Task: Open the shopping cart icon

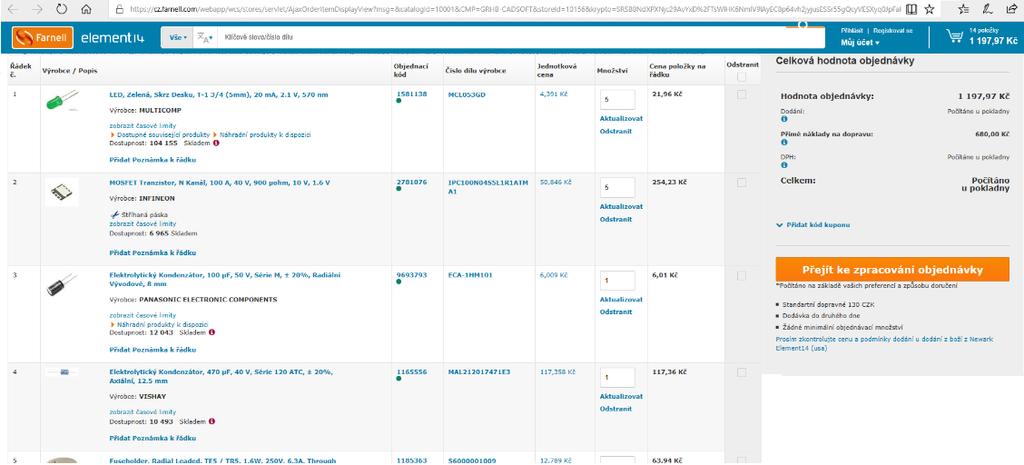Action: (x=955, y=37)
